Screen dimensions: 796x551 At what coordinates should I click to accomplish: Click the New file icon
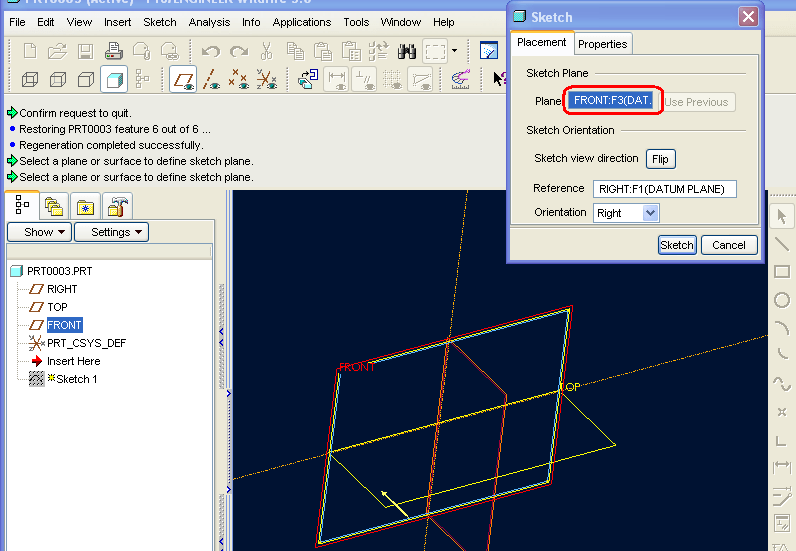(x=30, y=51)
